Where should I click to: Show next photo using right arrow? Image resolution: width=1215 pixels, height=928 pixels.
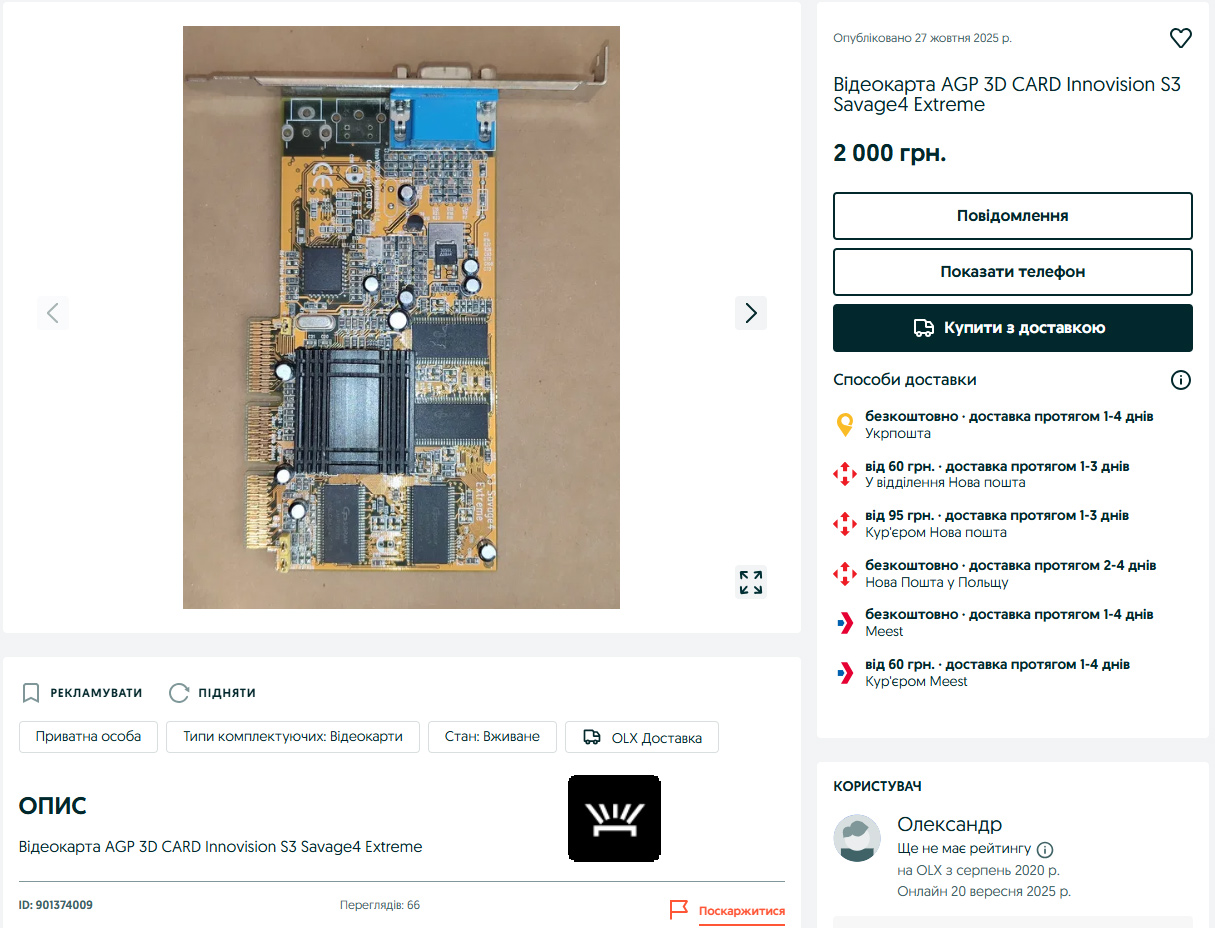pyautogui.click(x=751, y=313)
